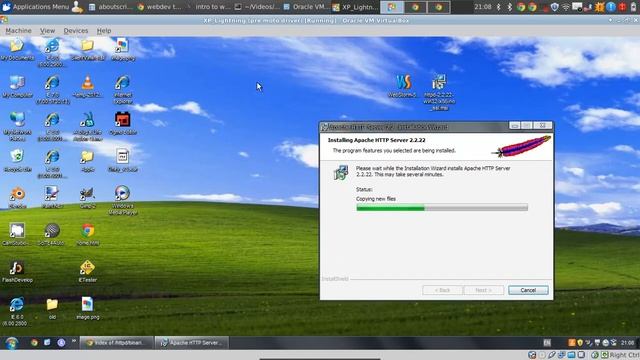The image size is (640, 360).
Task: Open the Devices menu in VirtualBox
Action: 76,31
